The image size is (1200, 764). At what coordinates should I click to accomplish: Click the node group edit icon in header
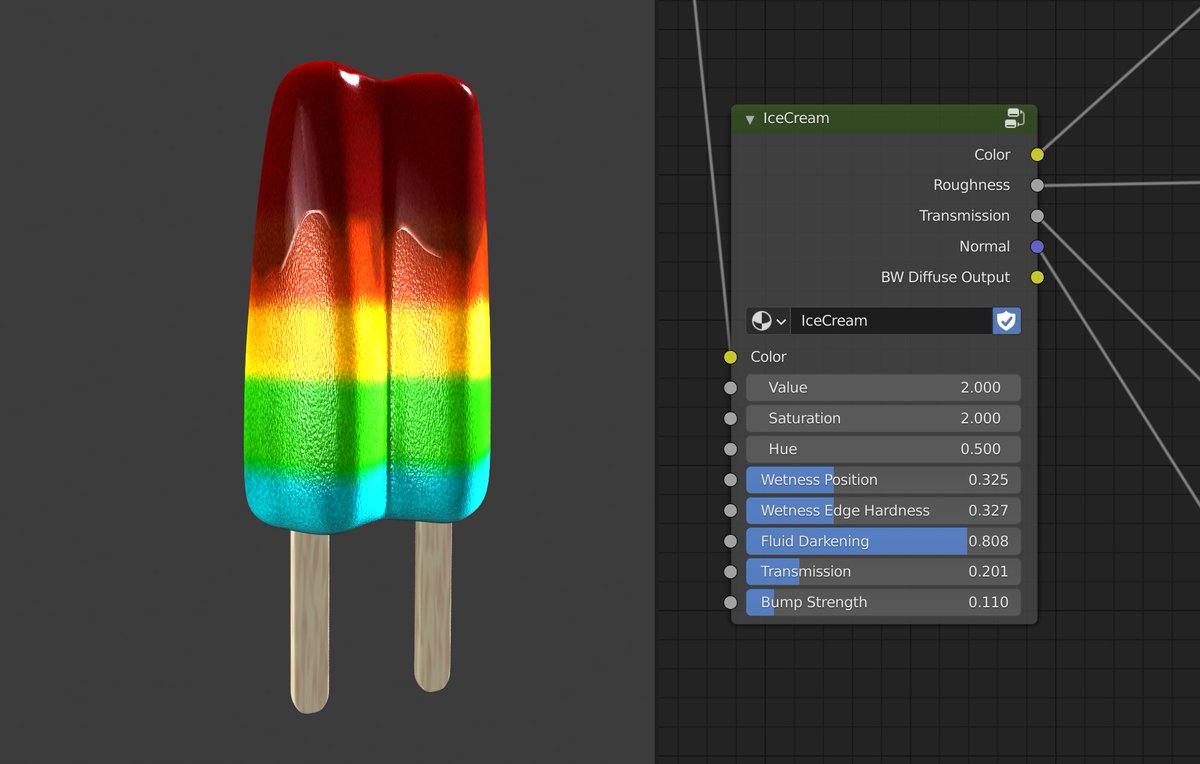tap(1014, 119)
